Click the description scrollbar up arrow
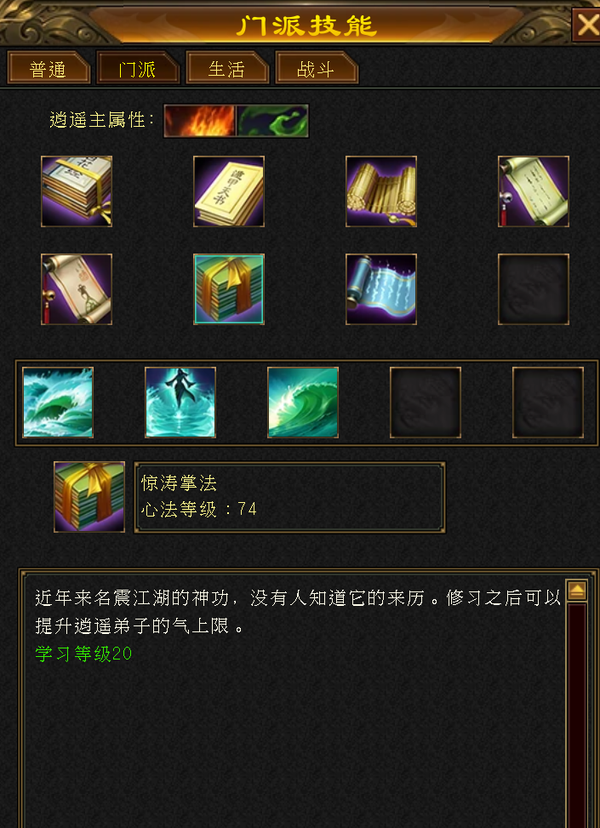This screenshot has height=828, width=600. click(577, 590)
